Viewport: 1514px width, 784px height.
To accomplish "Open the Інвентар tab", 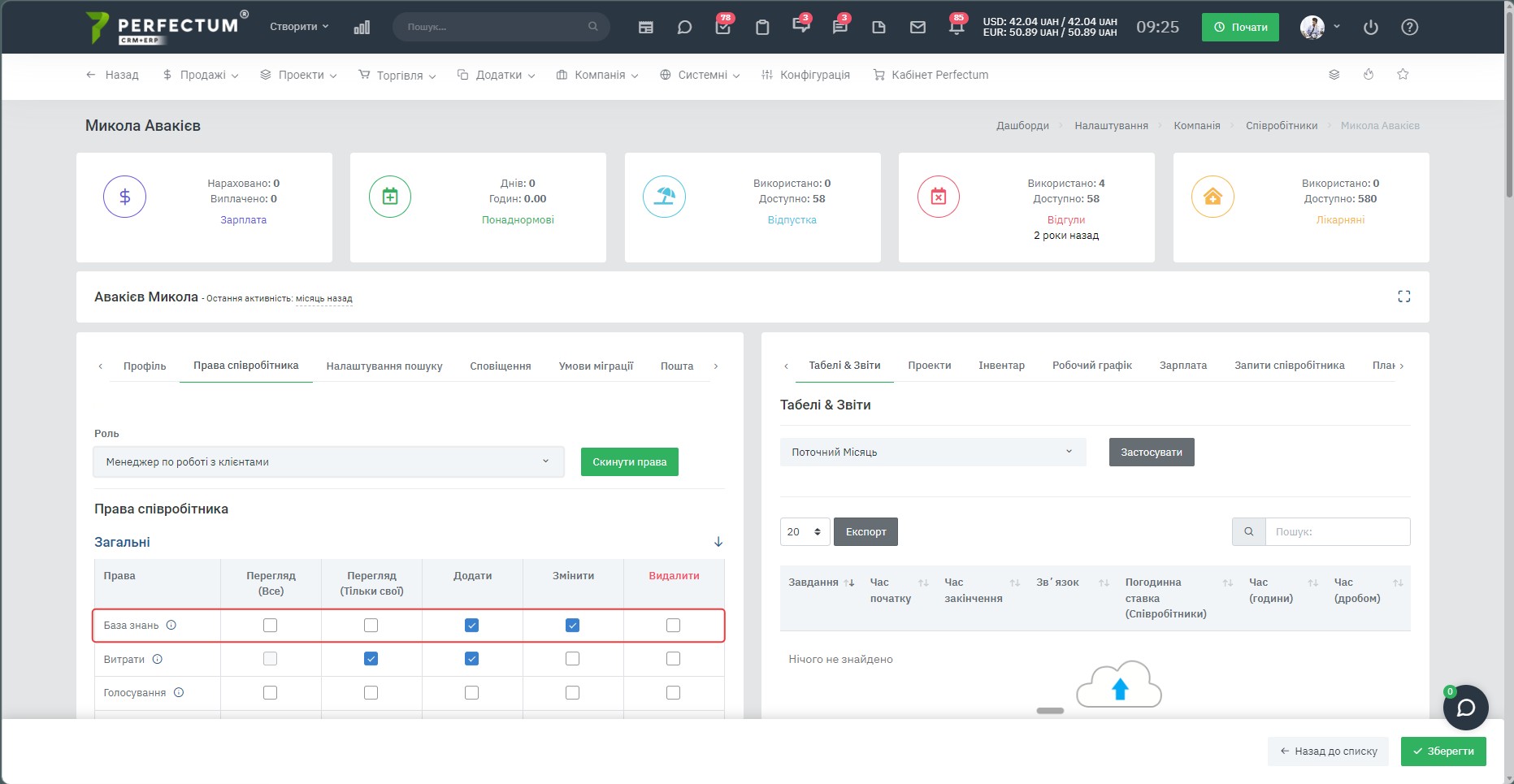I will [1001, 365].
